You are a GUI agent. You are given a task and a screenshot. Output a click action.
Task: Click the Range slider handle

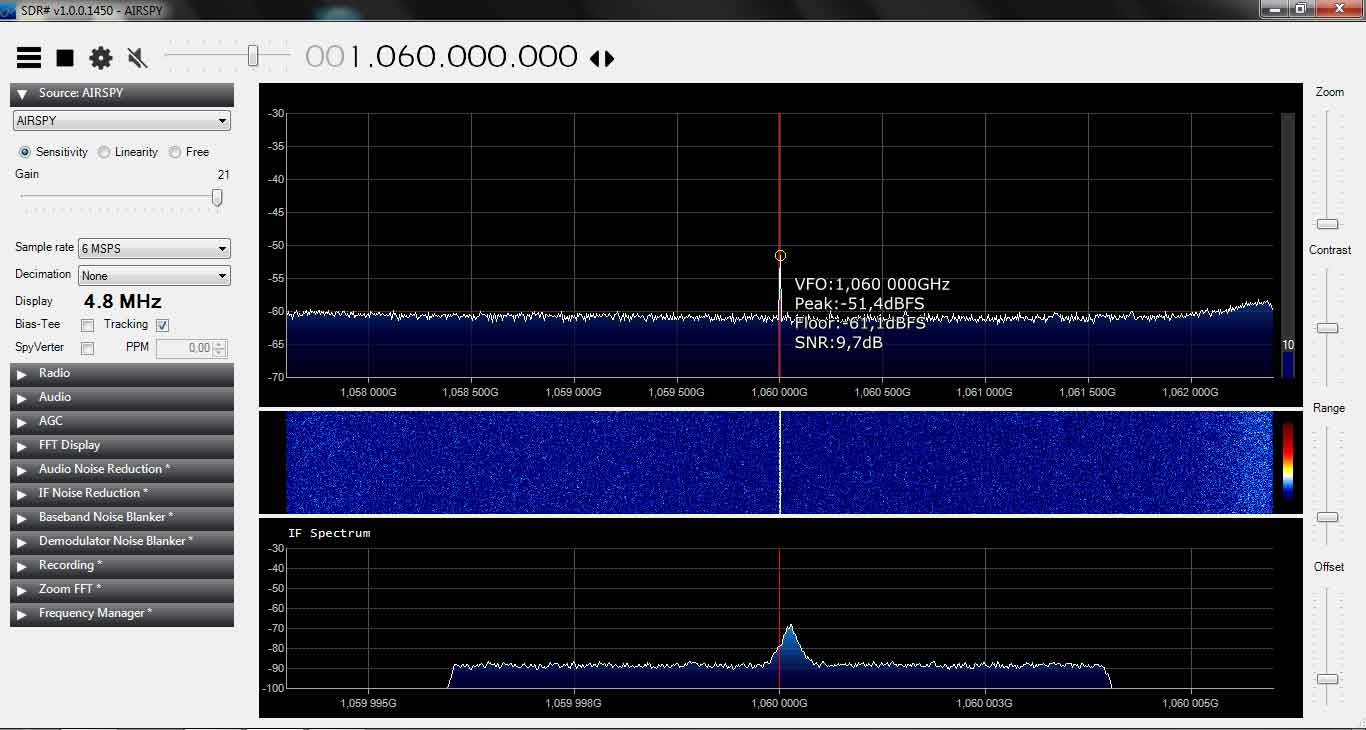point(1327,517)
